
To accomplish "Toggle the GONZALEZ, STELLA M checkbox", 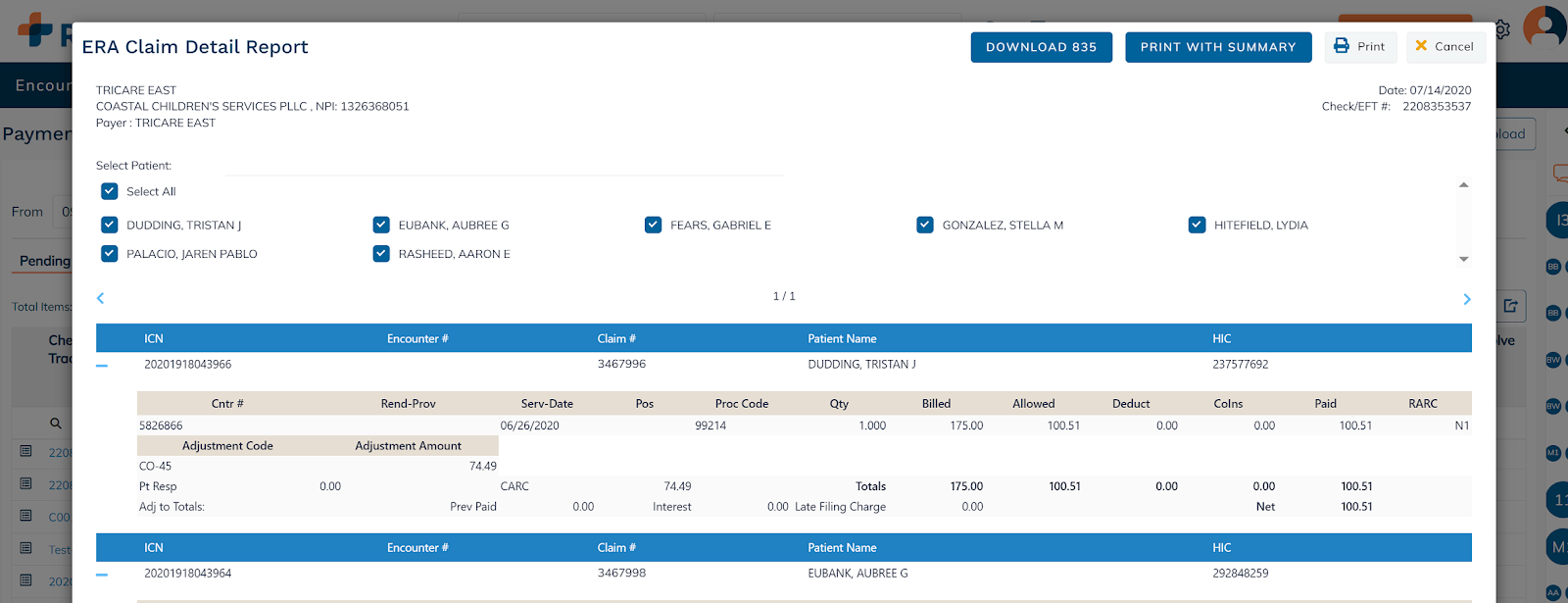I will (x=925, y=226).
